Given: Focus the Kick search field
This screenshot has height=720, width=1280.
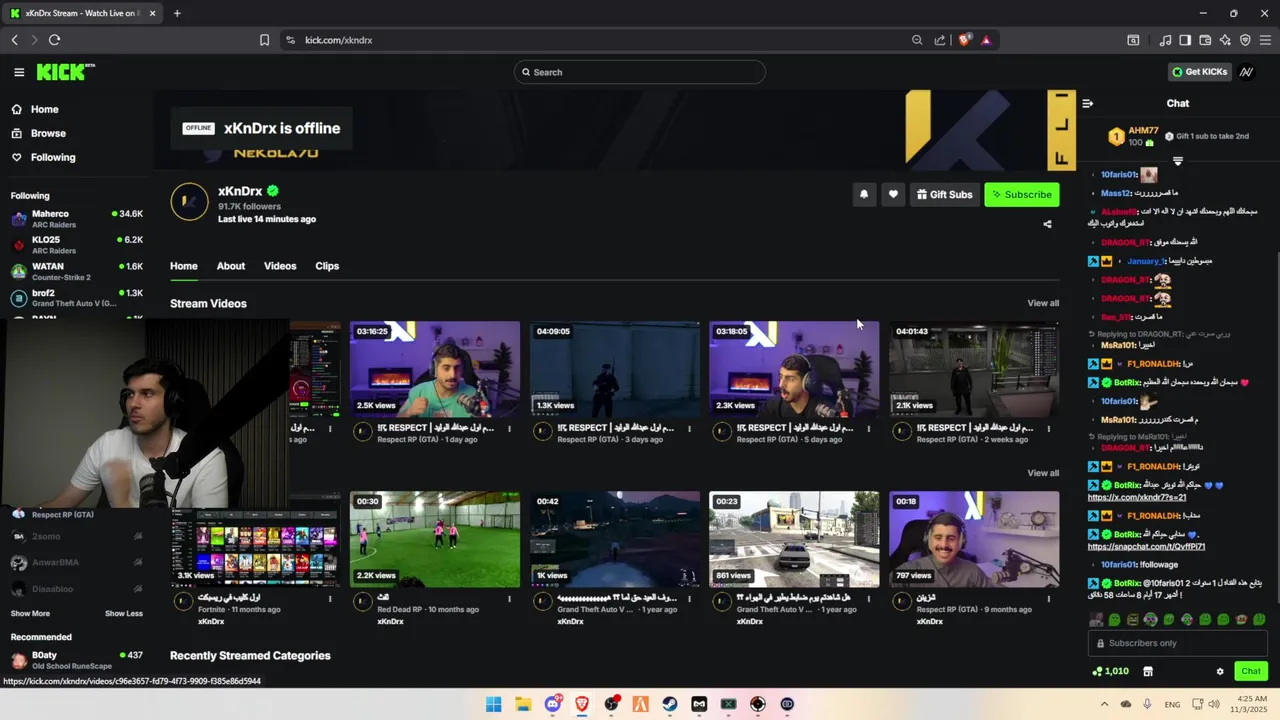Looking at the screenshot, I should point(640,72).
